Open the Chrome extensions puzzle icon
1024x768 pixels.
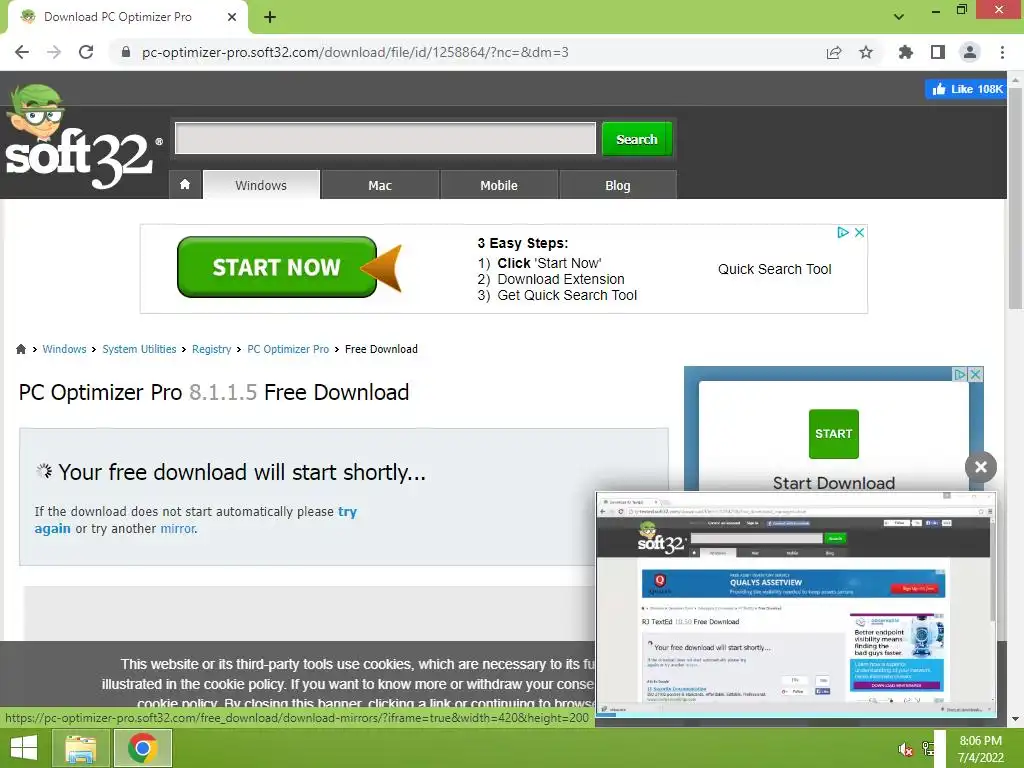[x=905, y=52]
